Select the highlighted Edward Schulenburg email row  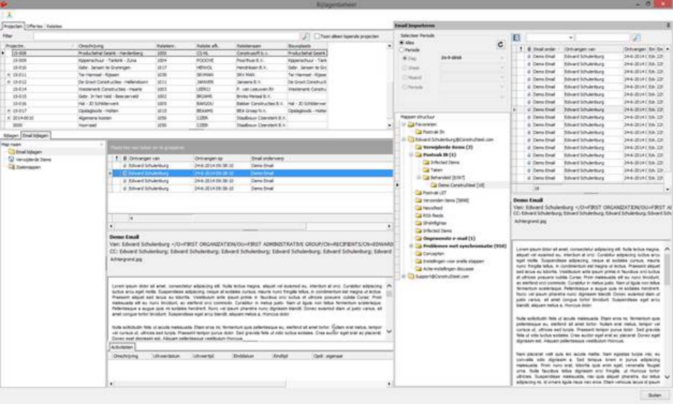[251, 173]
